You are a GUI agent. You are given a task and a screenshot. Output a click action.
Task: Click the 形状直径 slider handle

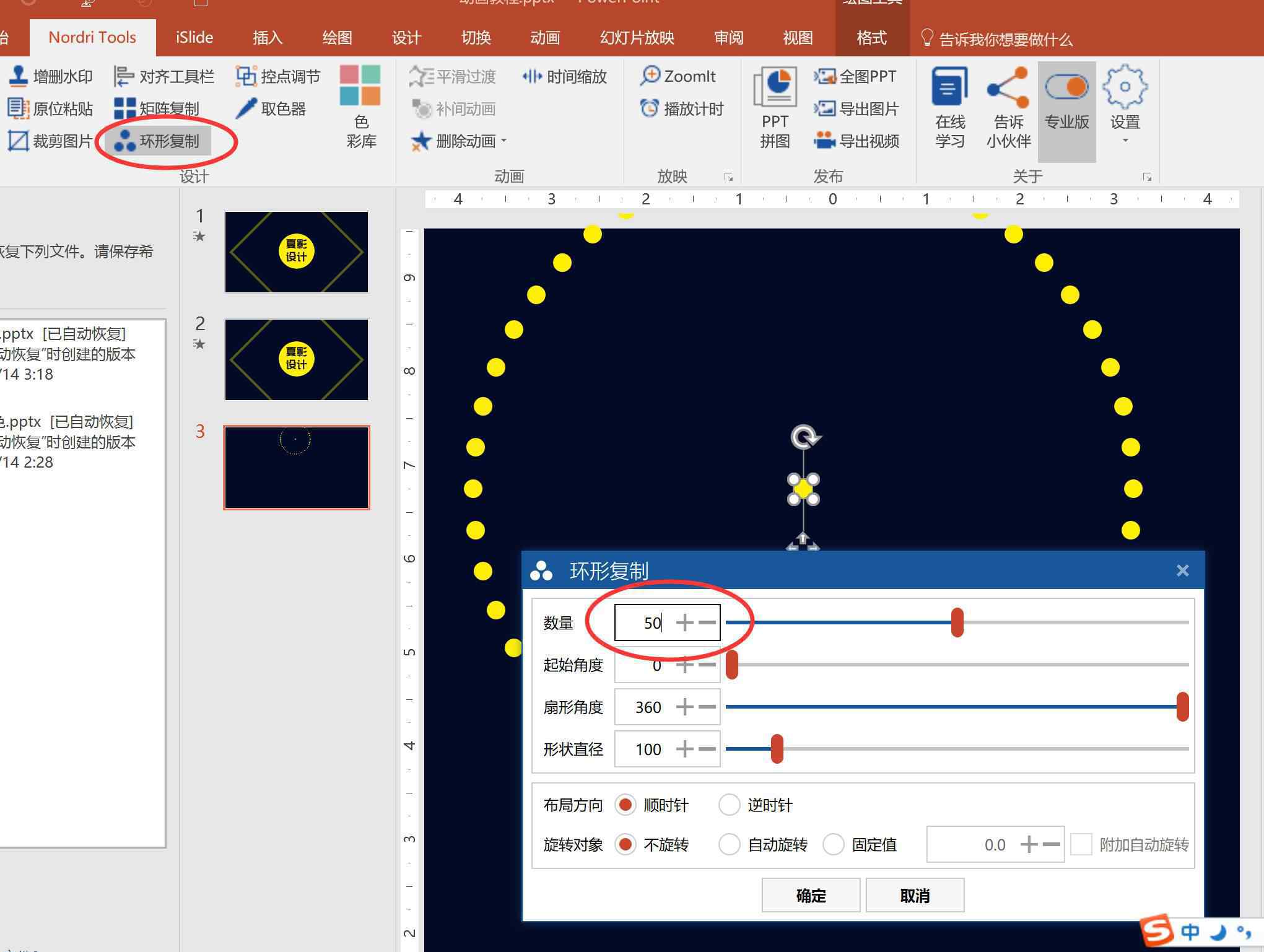[777, 749]
